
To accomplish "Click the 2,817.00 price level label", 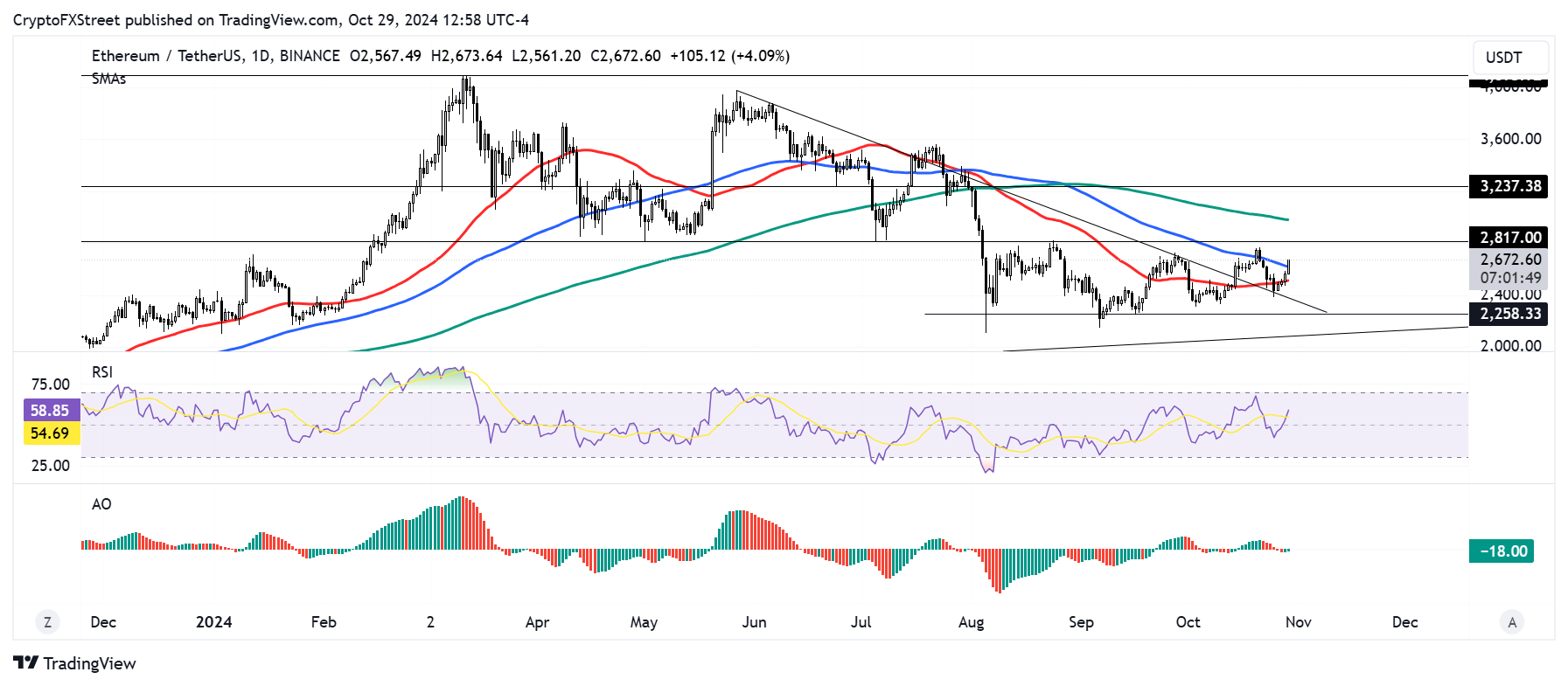I will point(1510,238).
